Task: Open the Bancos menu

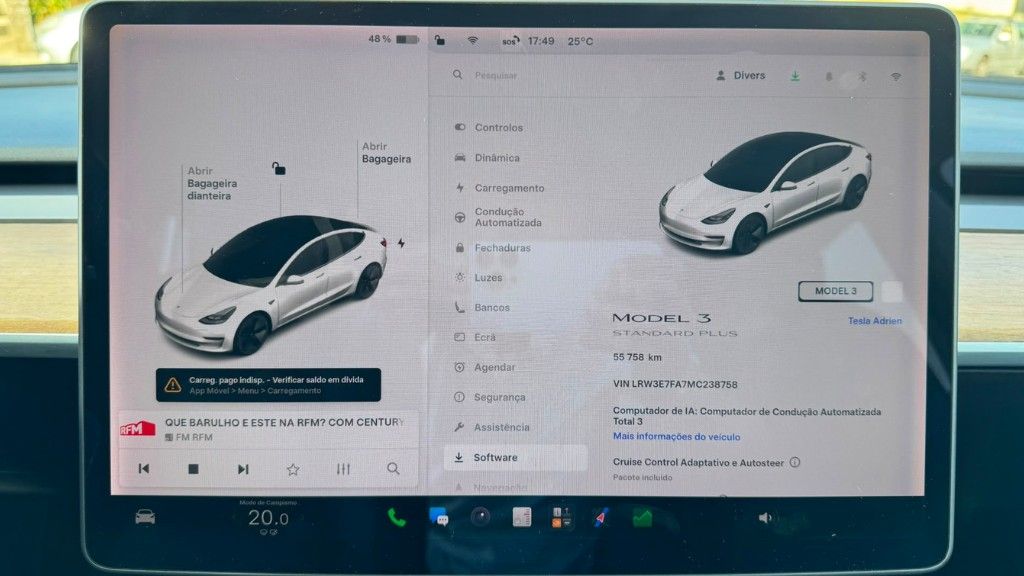Action: pyautogui.click(x=492, y=307)
